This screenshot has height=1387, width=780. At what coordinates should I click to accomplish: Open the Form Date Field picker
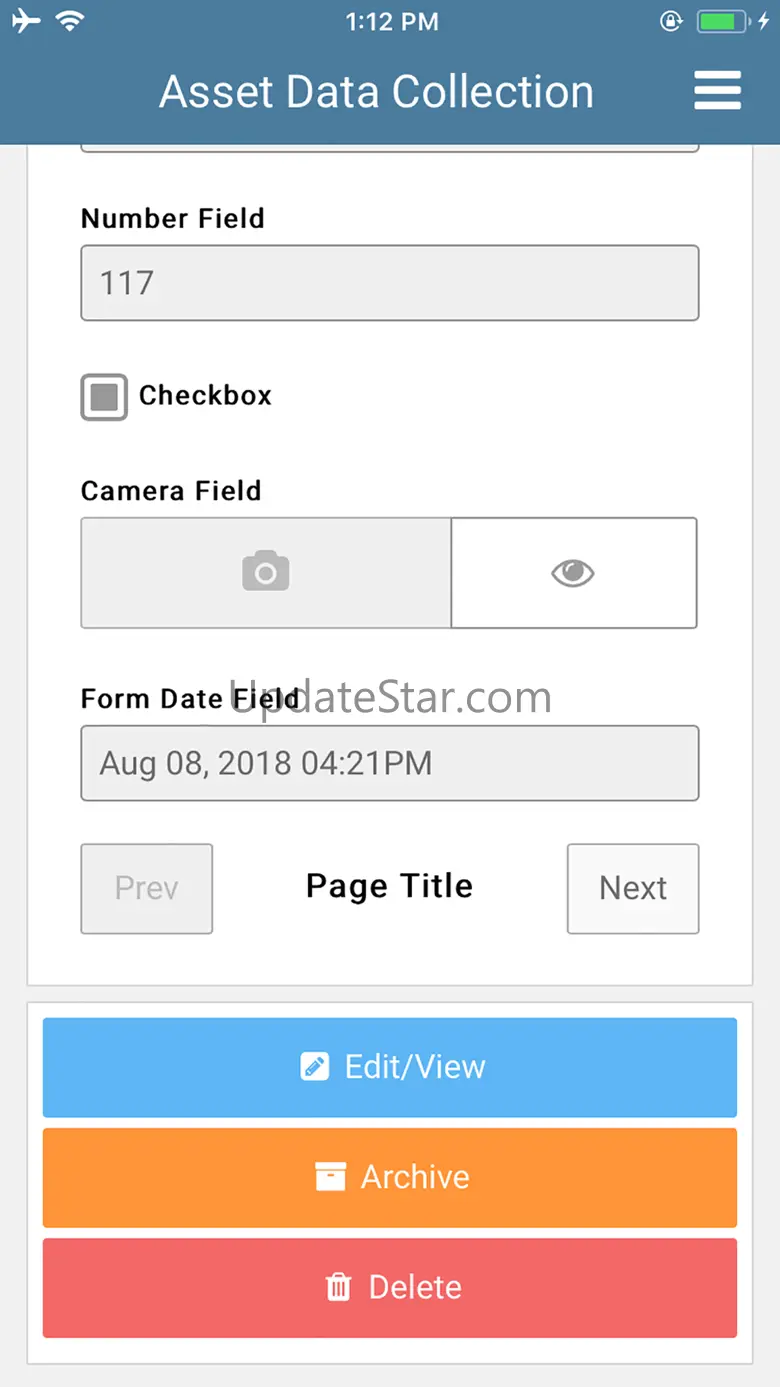390,763
